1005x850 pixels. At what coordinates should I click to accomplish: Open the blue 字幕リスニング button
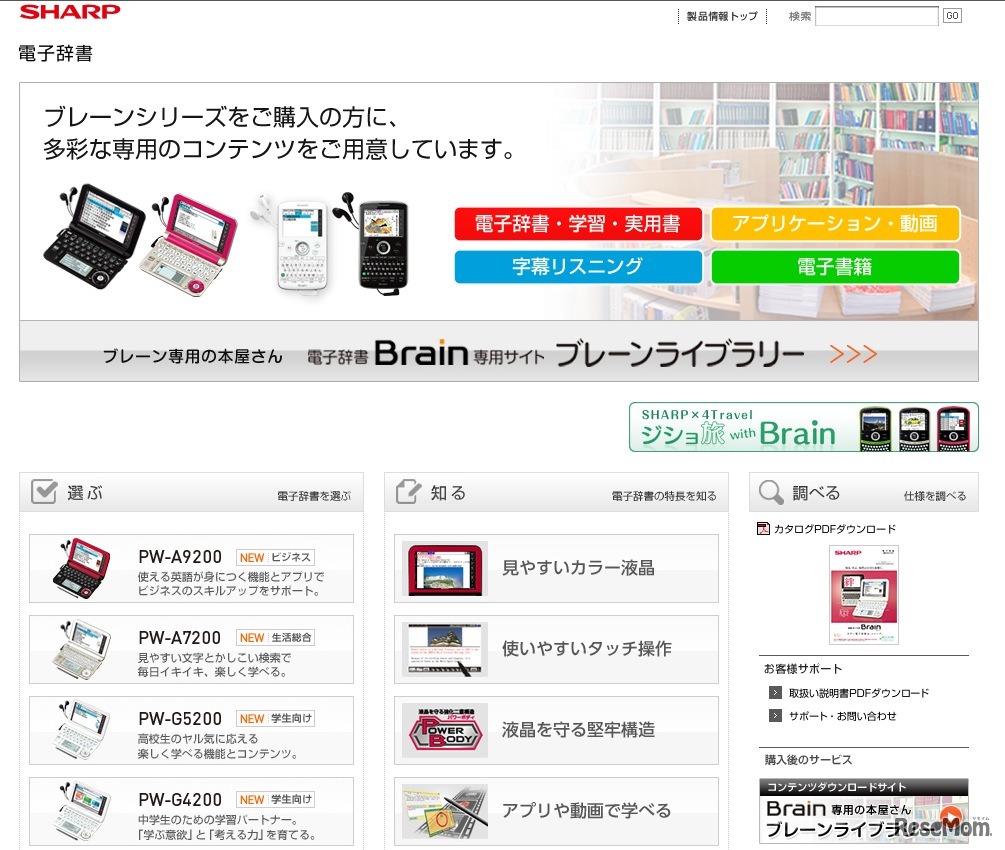click(578, 266)
